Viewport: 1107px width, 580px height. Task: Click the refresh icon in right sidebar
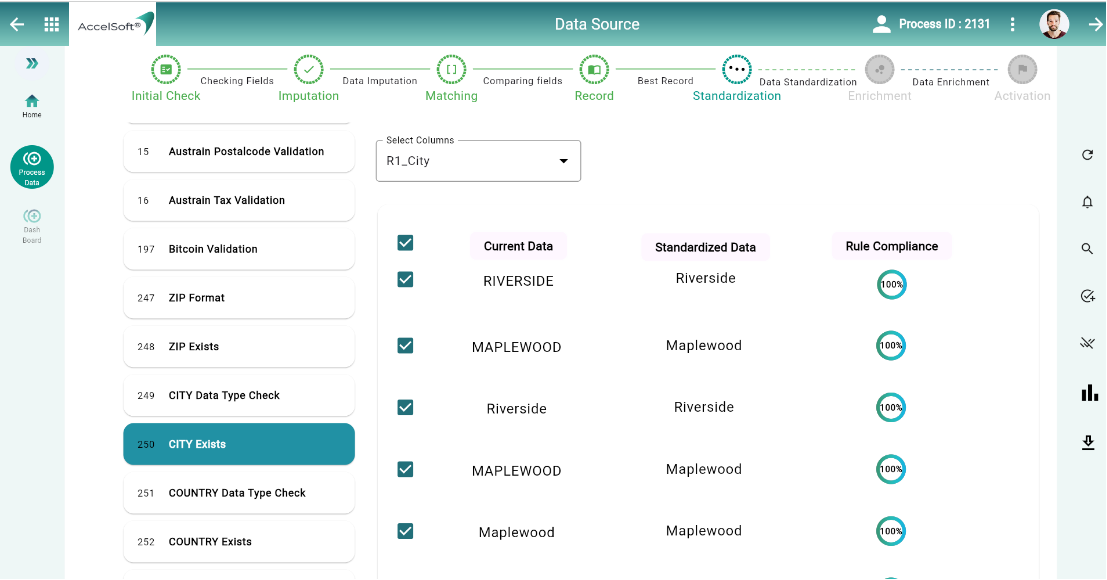(x=1088, y=155)
